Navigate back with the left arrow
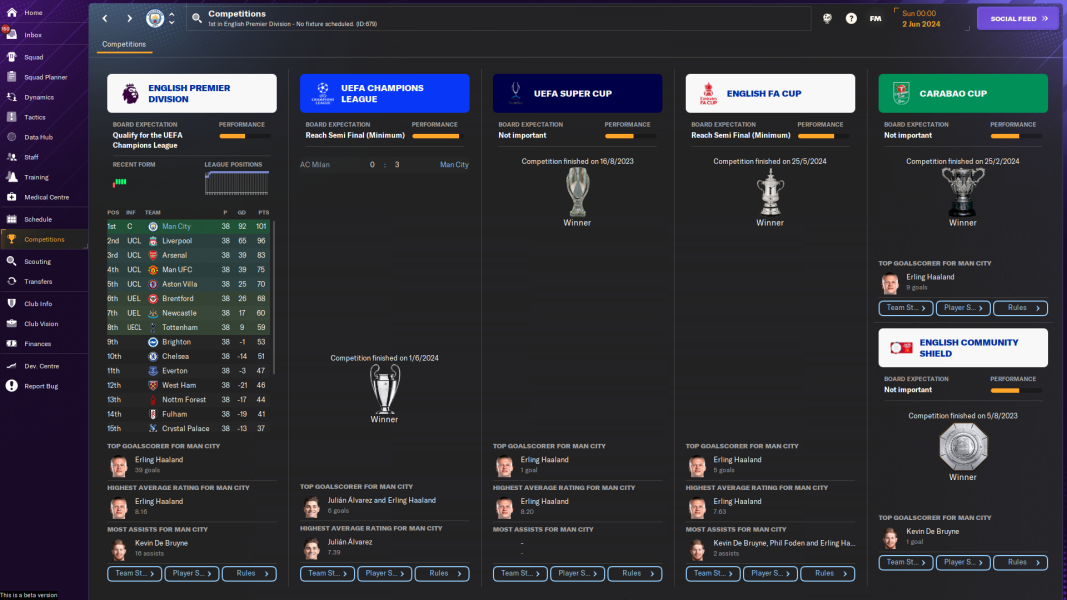1067x600 pixels. point(105,18)
